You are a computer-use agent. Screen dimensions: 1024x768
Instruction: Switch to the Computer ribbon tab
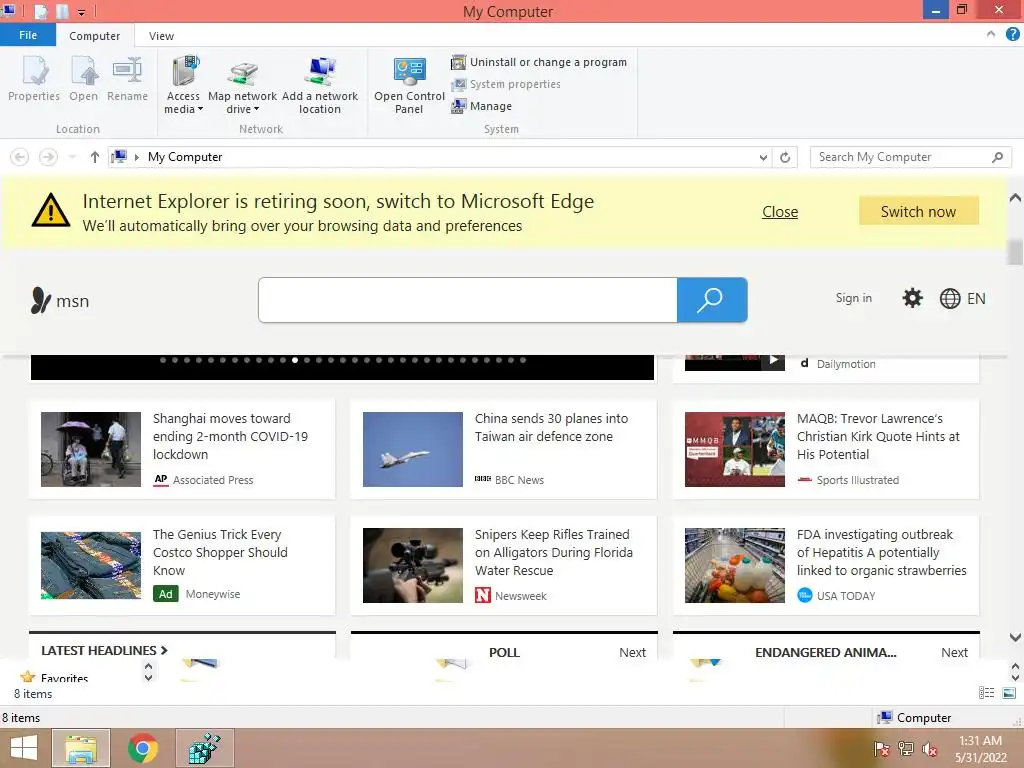[x=95, y=36]
